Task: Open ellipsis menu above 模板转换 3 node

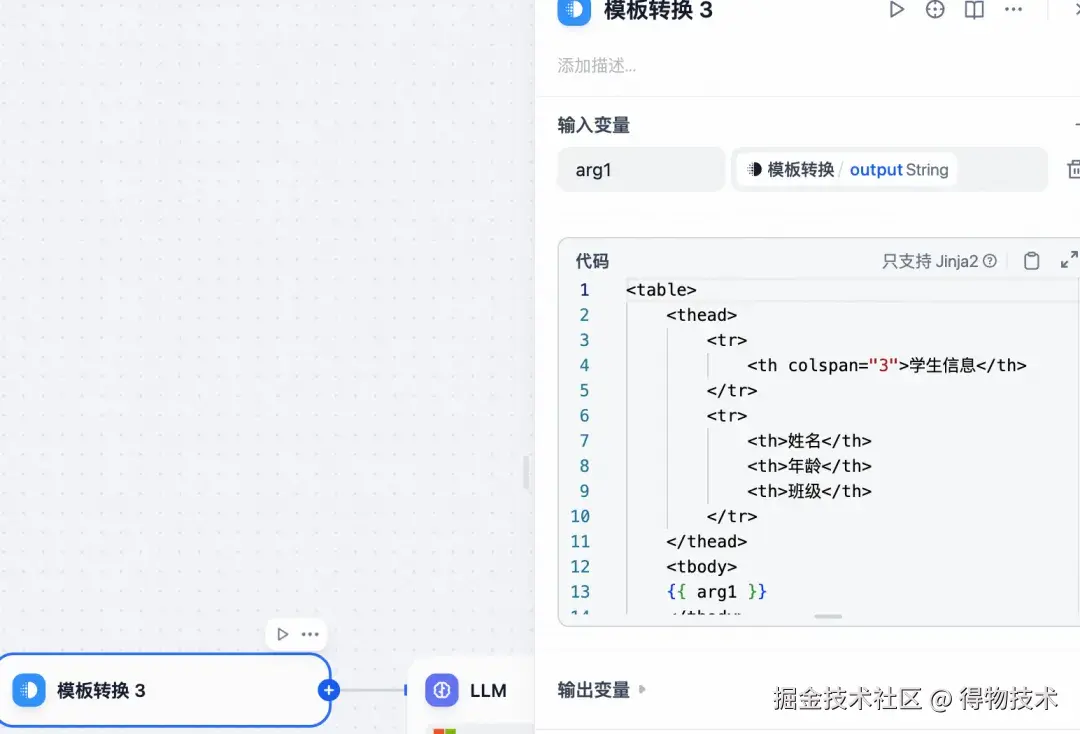Action: 308,633
